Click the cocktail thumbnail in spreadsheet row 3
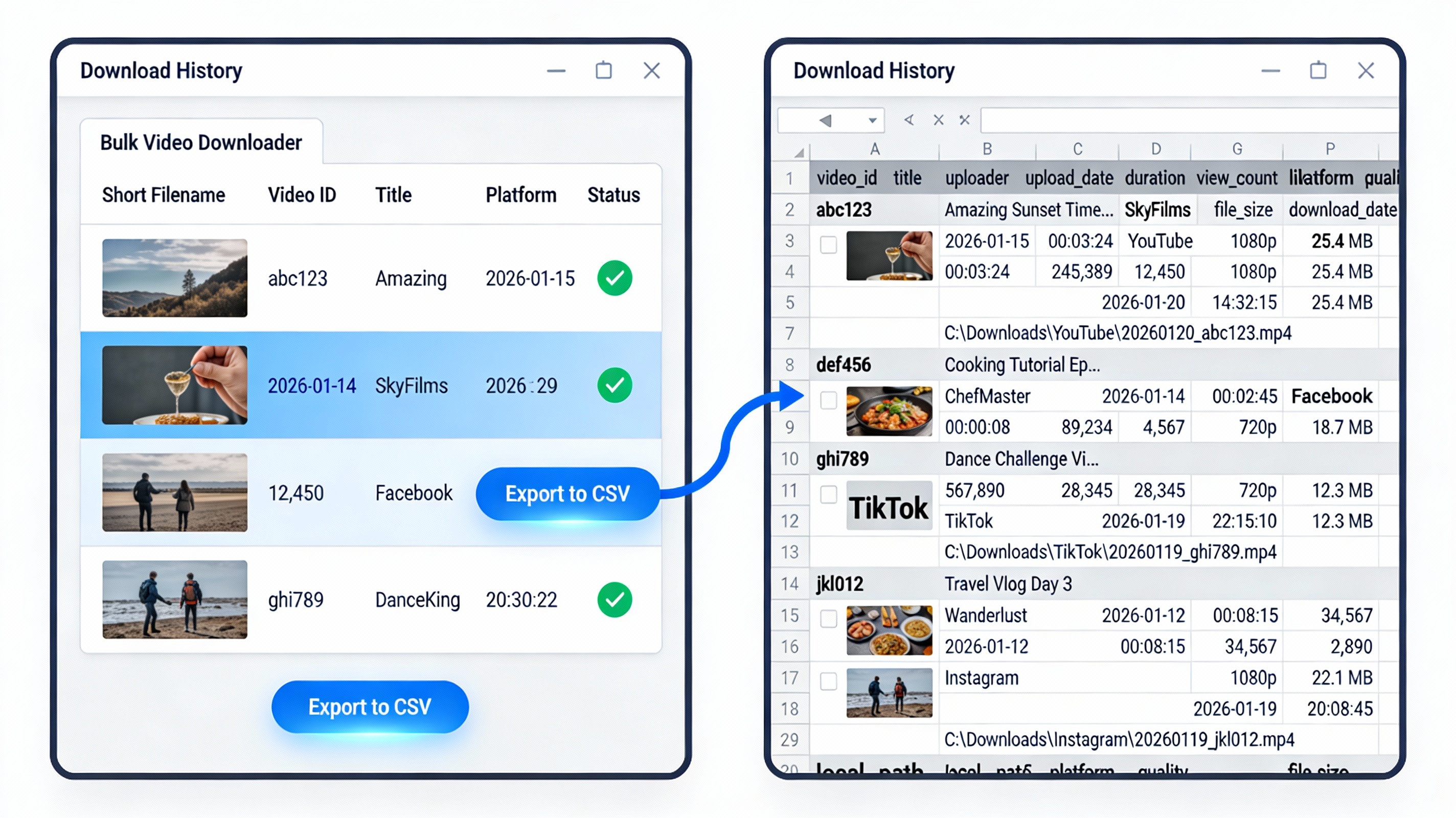The image size is (1456, 818). (889, 256)
